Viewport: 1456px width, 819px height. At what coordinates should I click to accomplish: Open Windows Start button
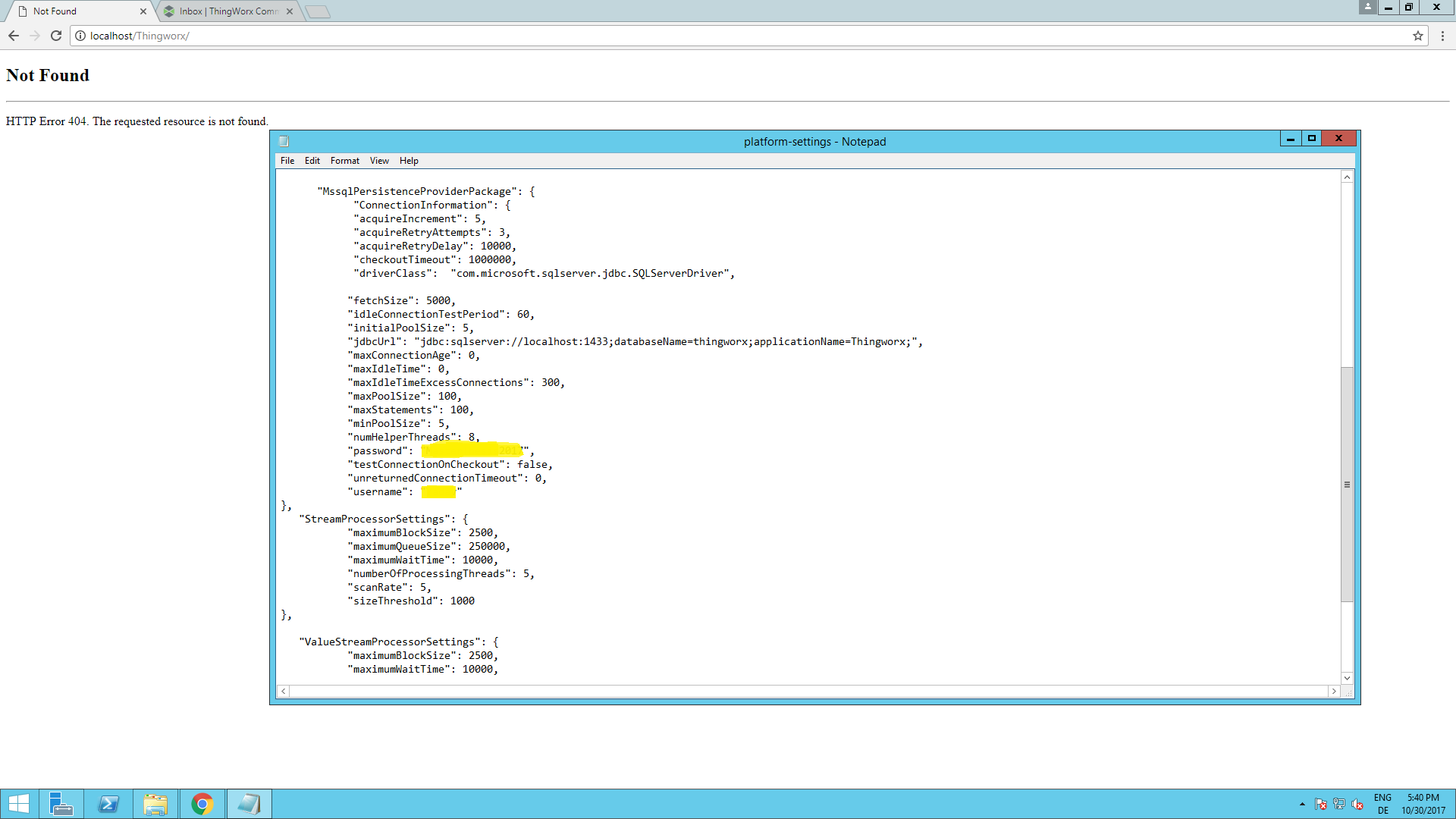[18, 804]
